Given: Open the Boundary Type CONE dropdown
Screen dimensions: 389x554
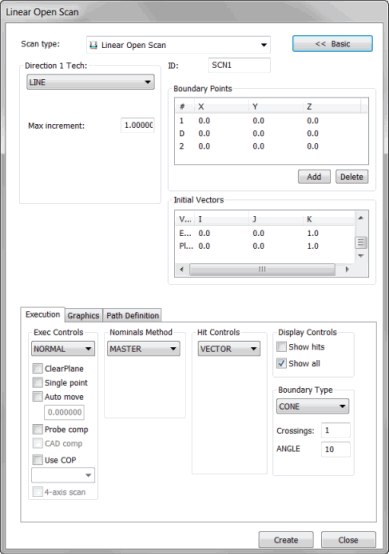Looking at the screenshot, I should [x=312, y=406].
